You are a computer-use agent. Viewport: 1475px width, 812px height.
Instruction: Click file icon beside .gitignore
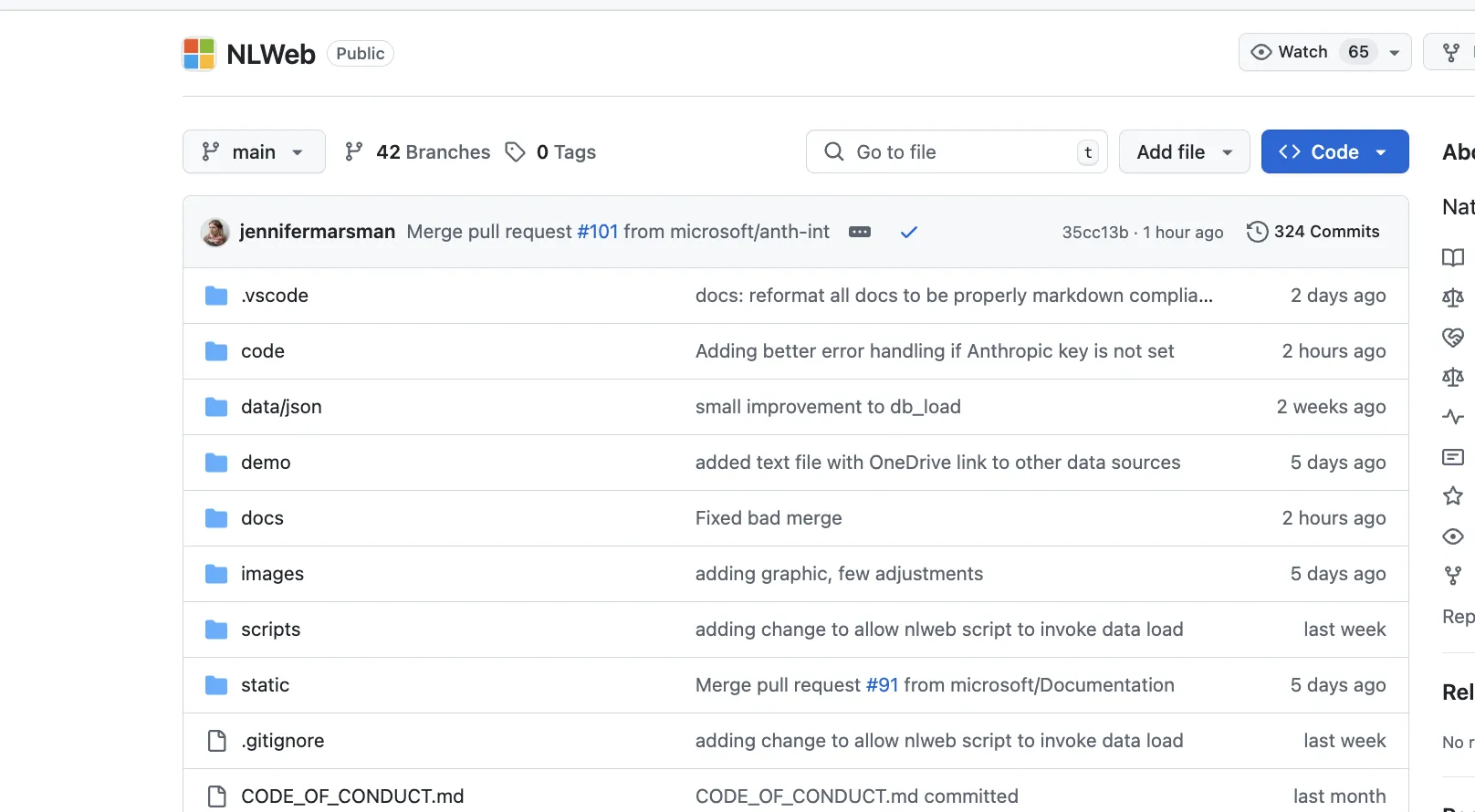(x=216, y=741)
